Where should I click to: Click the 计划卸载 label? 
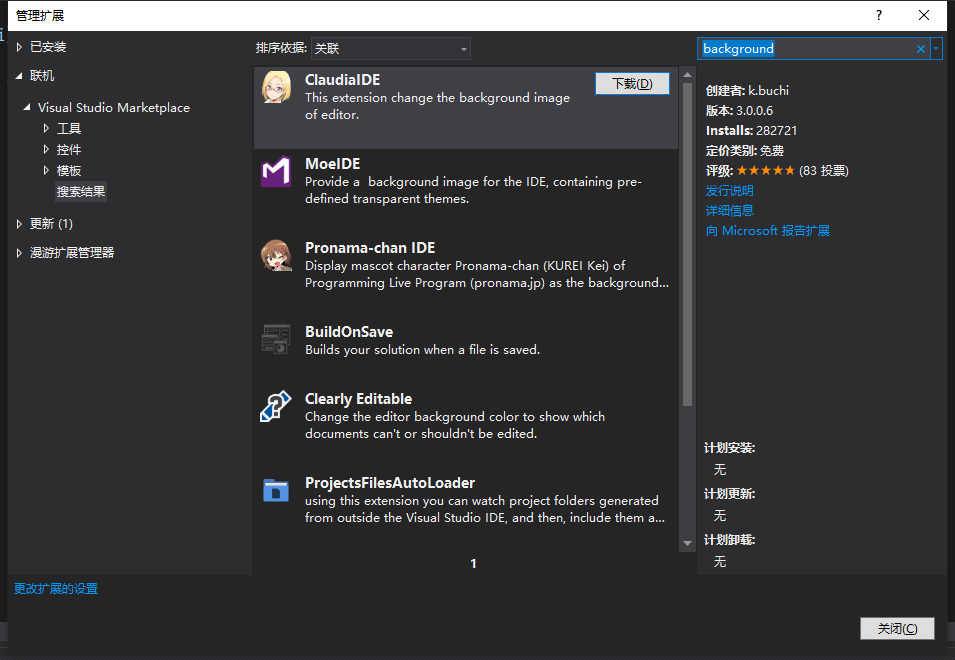pyautogui.click(x=730, y=540)
